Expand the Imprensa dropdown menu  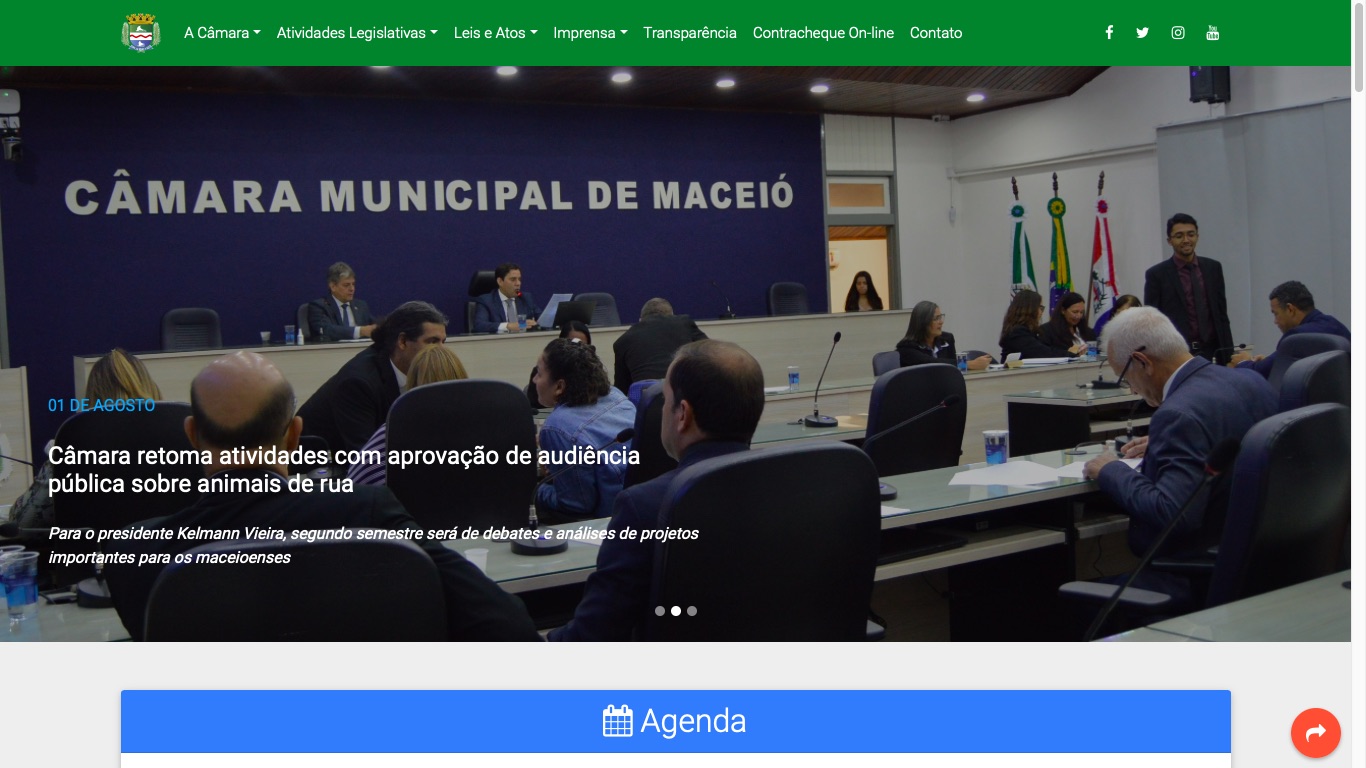click(x=590, y=33)
